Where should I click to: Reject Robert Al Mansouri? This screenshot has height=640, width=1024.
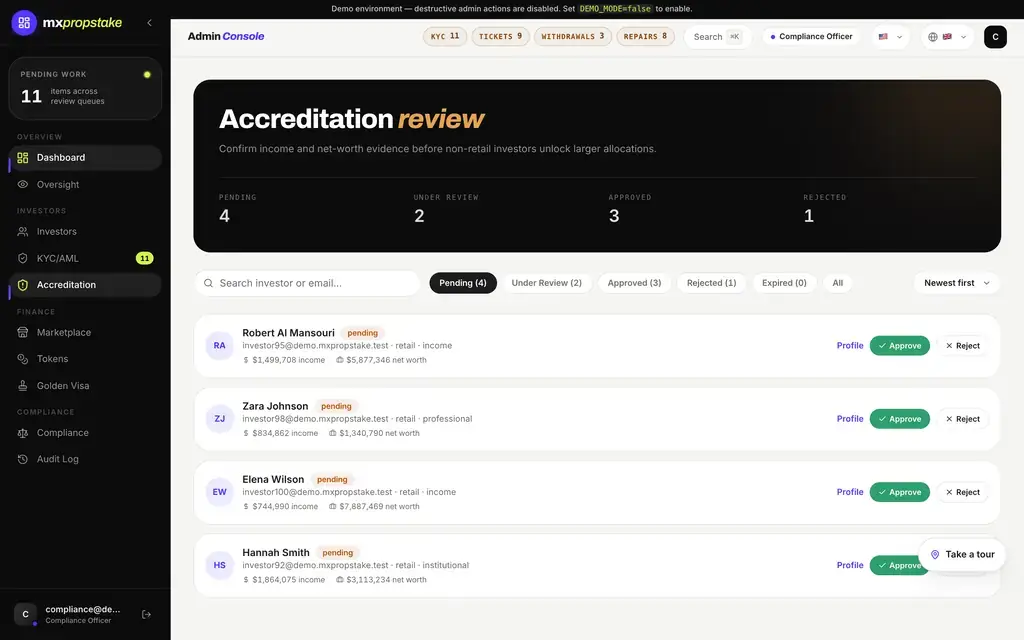coord(963,345)
